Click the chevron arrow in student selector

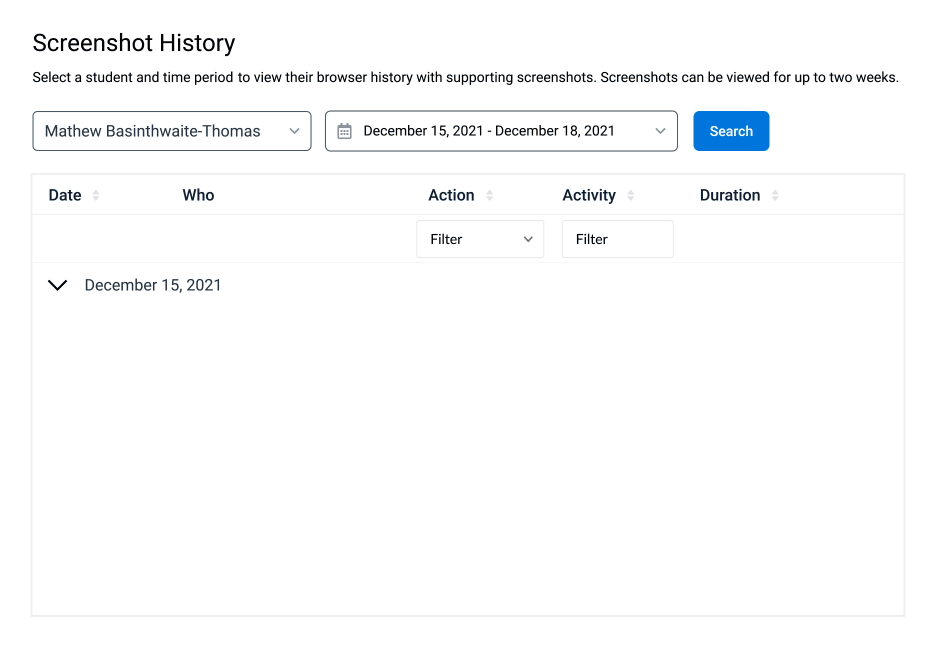click(x=294, y=131)
